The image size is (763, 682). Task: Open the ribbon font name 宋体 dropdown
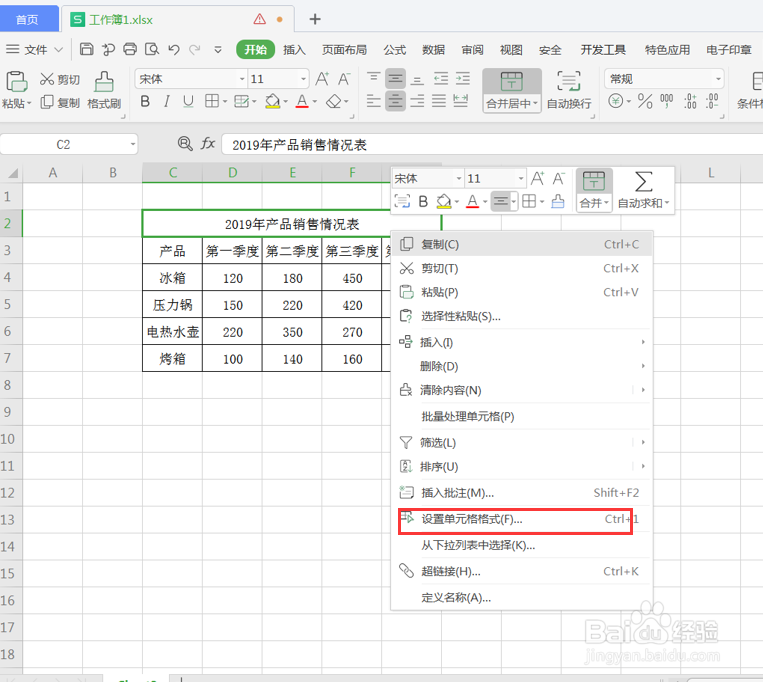[242, 79]
